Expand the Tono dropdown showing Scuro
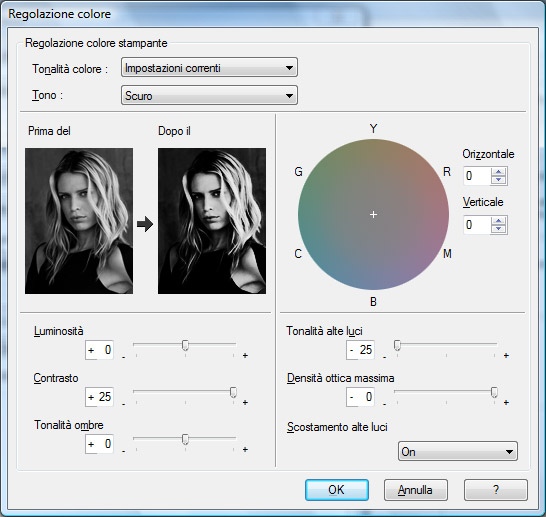Viewport: 546px width, 517px height. (x=209, y=95)
